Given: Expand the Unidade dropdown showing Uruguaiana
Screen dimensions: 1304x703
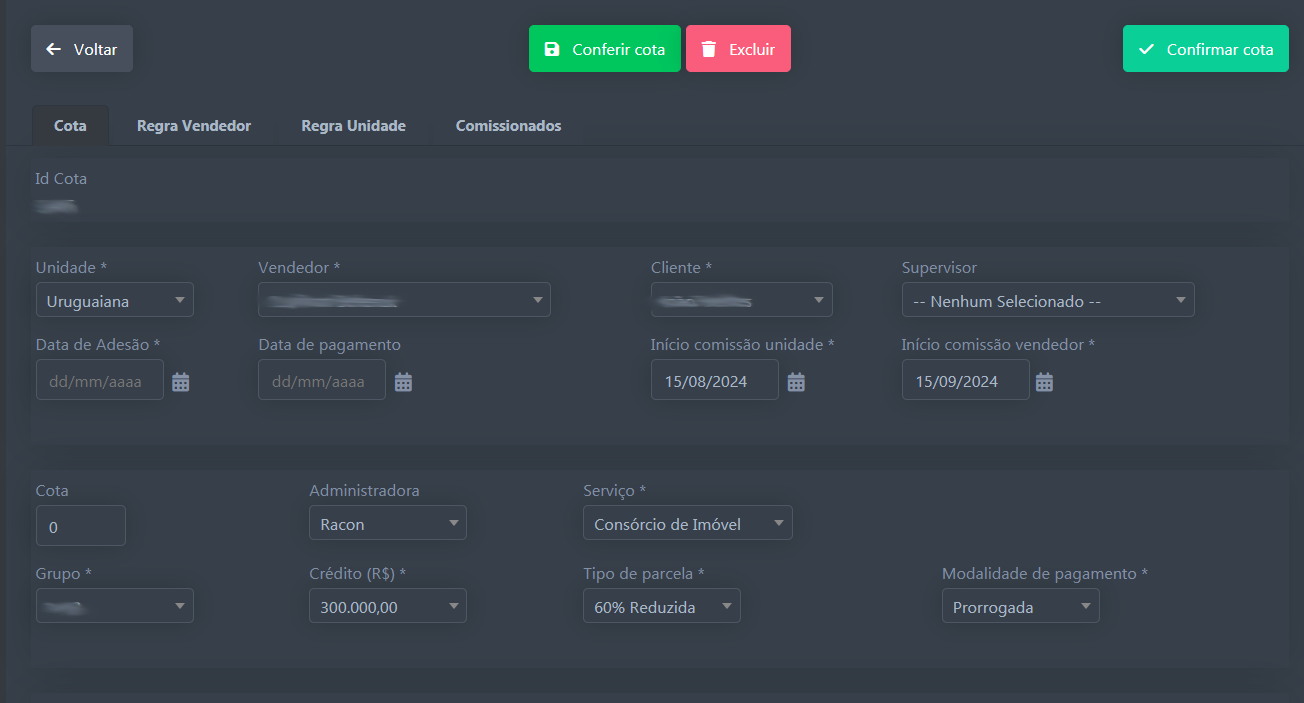Looking at the screenshot, I should [115, 300].
